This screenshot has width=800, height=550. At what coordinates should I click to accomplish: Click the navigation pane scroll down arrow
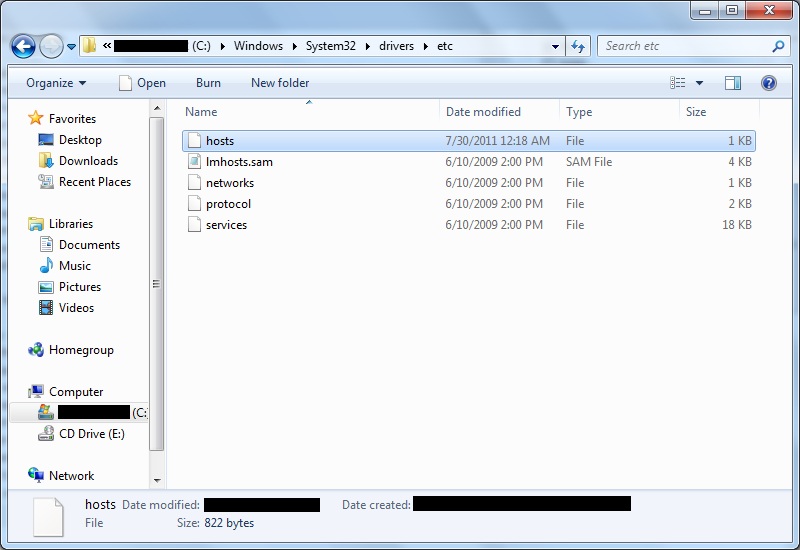[157, 480]
